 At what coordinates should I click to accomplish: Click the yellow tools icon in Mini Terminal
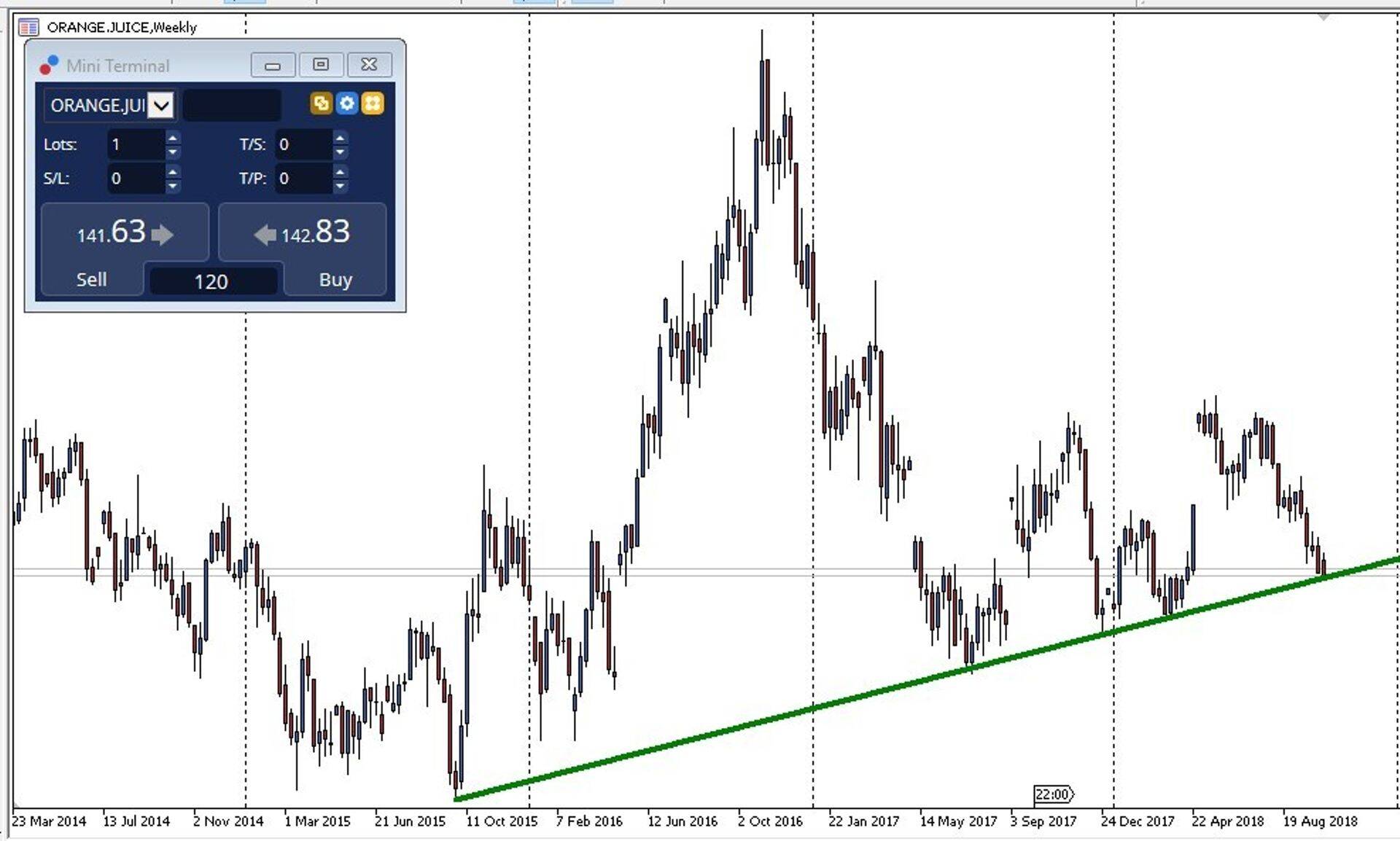click(372, 103)
